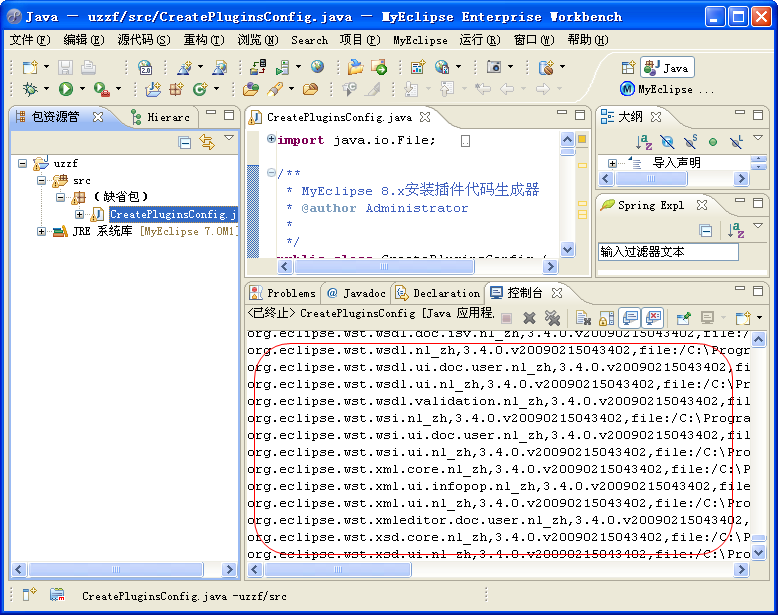Click Remove Launch icon in console toolbar
This screenshot has width=778, height=615.
[529, 318]
